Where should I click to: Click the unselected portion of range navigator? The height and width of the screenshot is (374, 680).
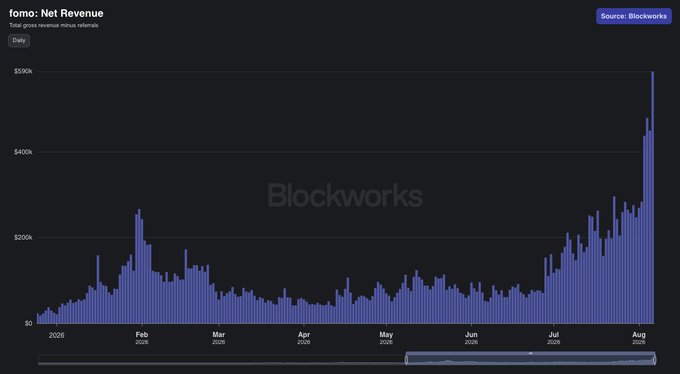click(221, 360)
